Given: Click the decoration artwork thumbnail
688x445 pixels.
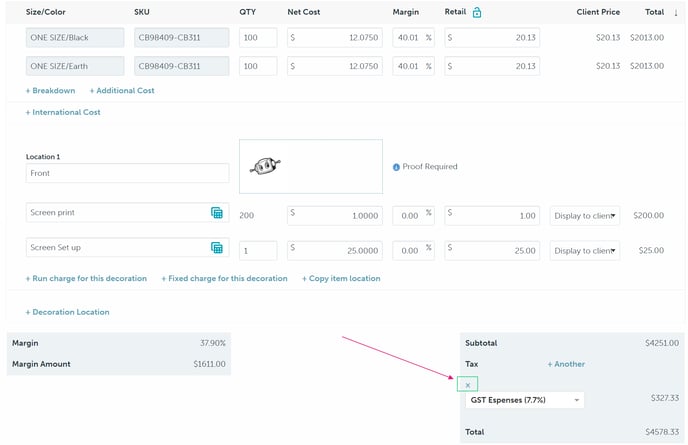Looking at the screenshot, I should 310,166.
